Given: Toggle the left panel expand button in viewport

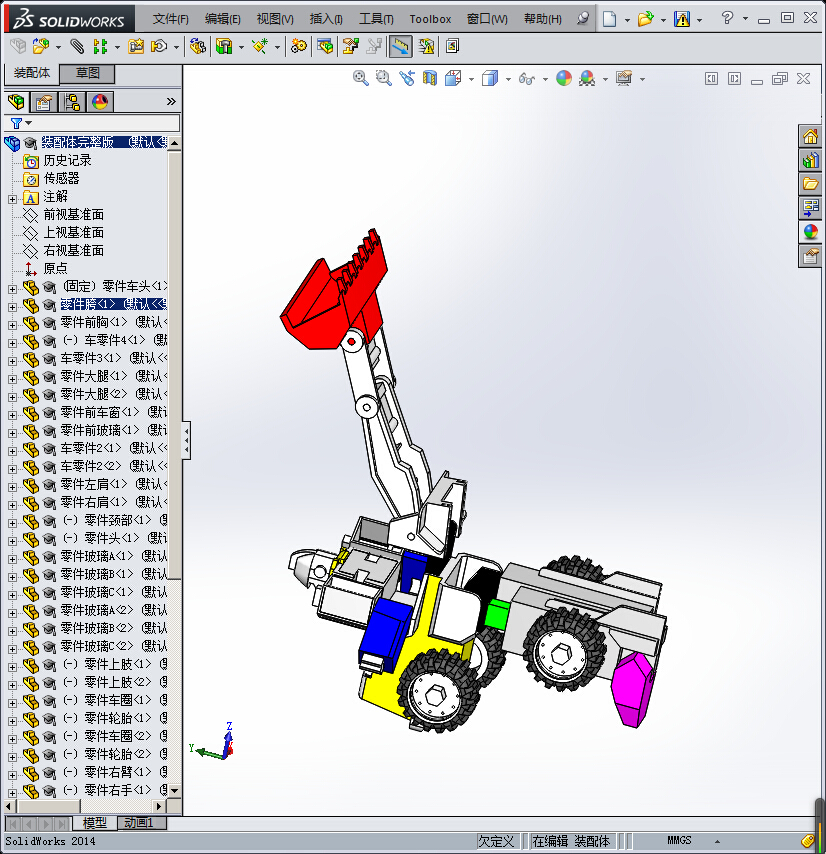Looking at the screenshot, I should [x=711, y=79].
